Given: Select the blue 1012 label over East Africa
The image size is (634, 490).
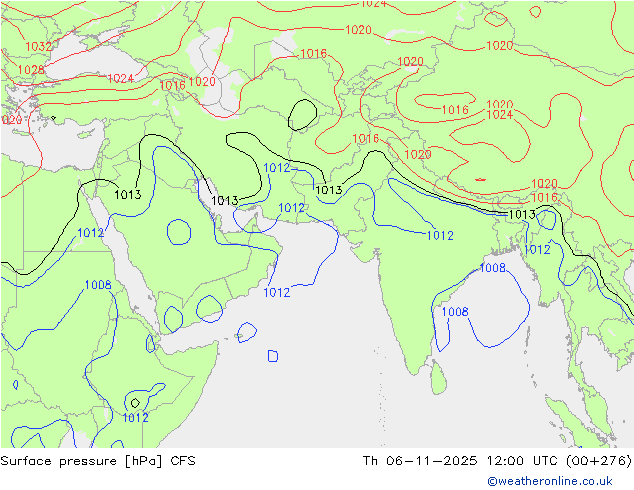Looking at the screenshot, I should click(135, 418).
